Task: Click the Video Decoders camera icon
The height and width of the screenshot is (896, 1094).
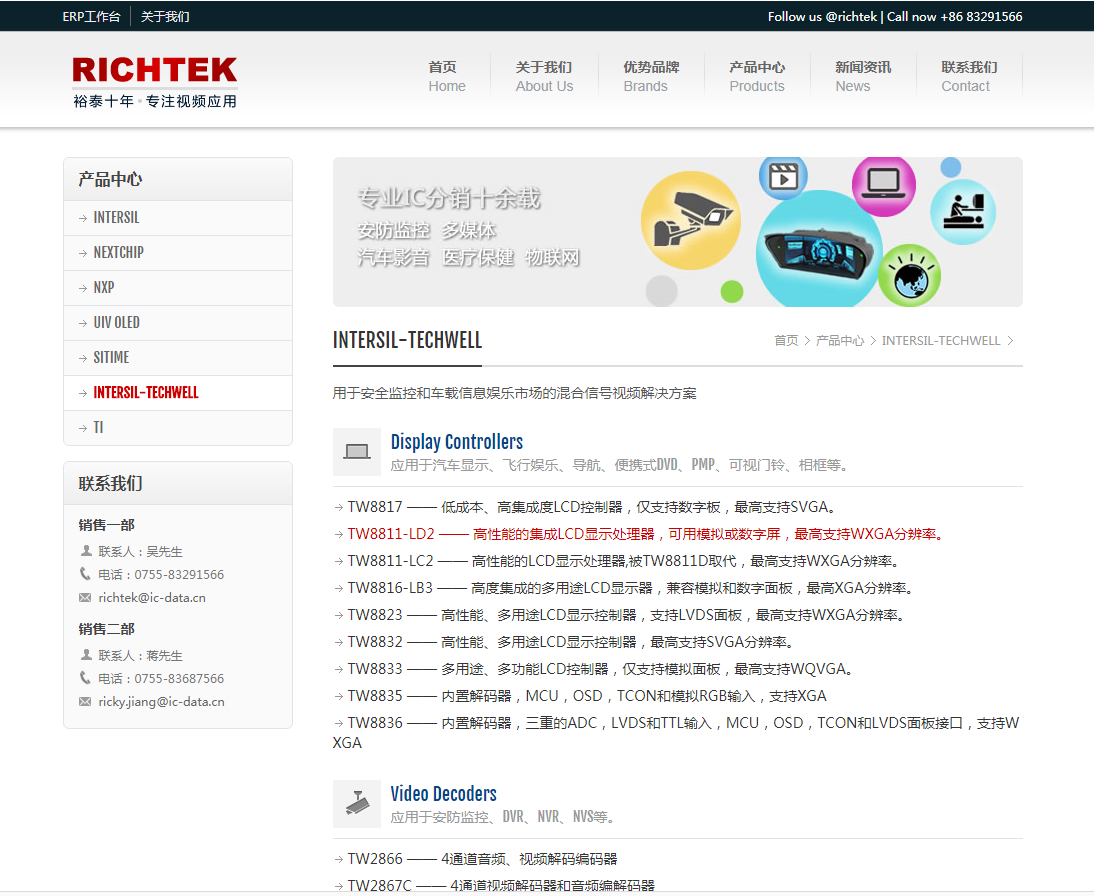Action: pos(357,804)
